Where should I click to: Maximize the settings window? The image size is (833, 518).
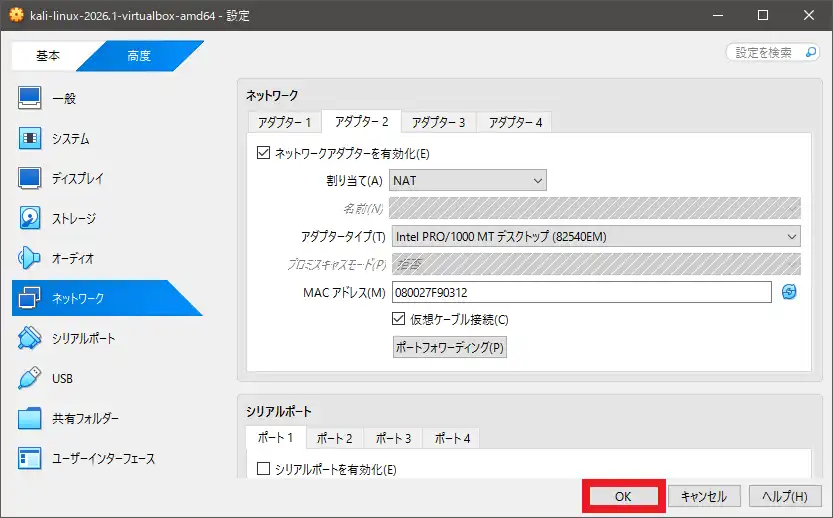click(763, 15)
